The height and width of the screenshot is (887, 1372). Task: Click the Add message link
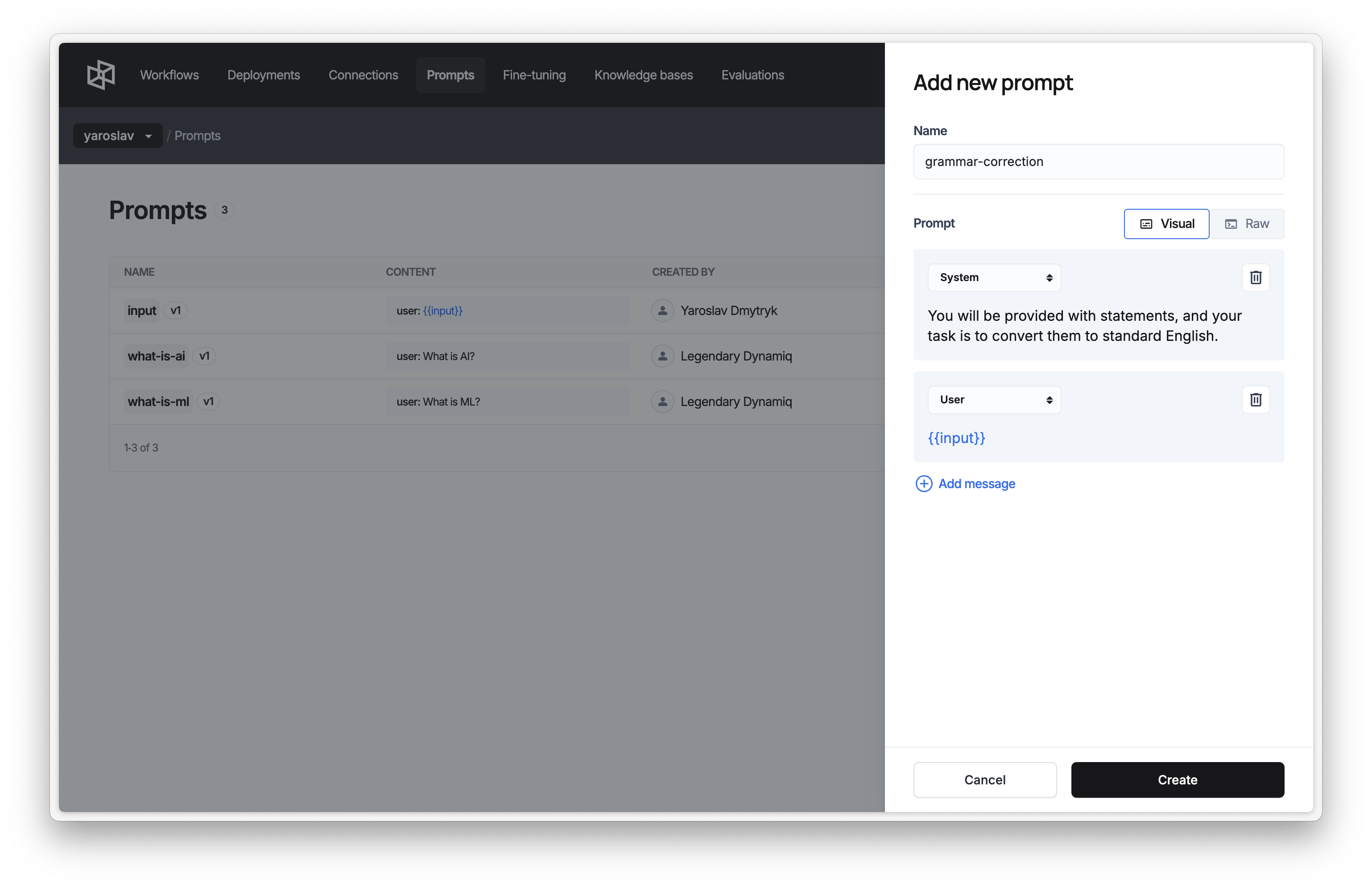pyautogui.click(x=976, y=484)
